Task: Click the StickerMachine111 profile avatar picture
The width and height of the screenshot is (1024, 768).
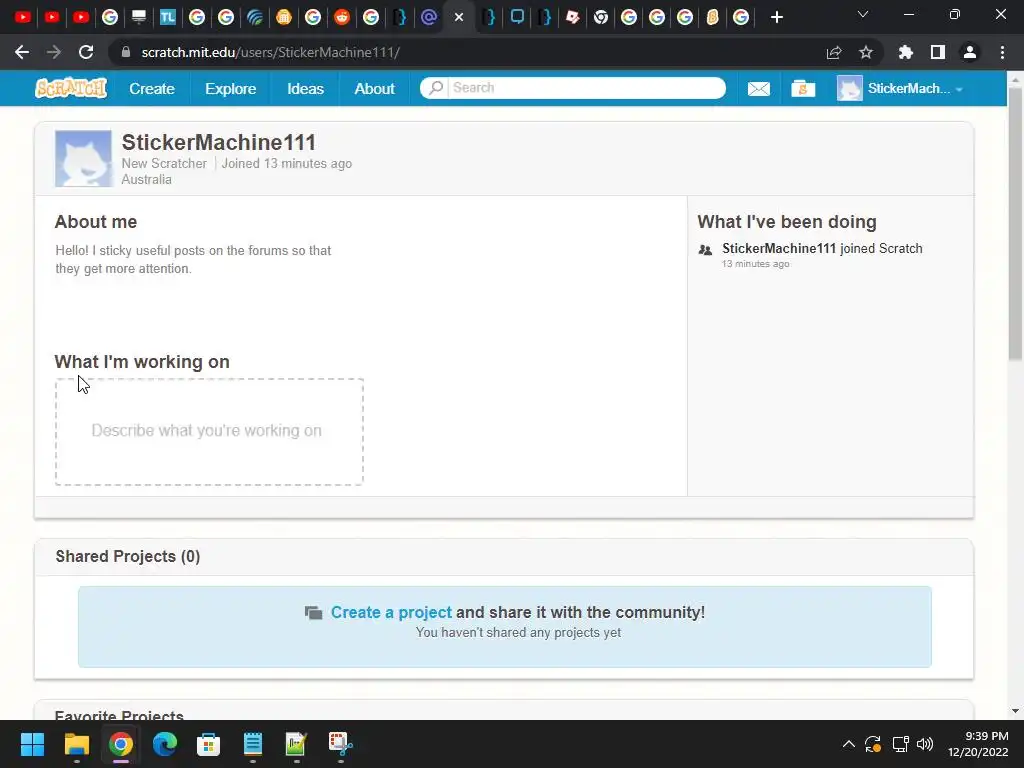Action: pyautogui.click(x=83, y=158)
